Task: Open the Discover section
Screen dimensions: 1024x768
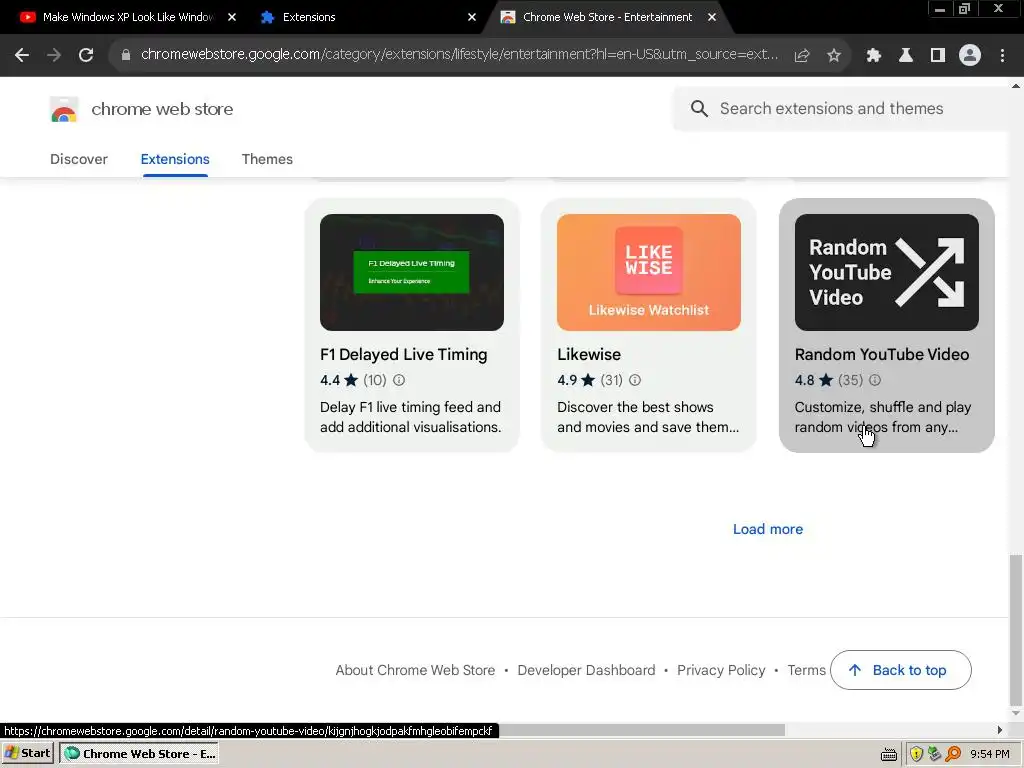Action: 79,159
